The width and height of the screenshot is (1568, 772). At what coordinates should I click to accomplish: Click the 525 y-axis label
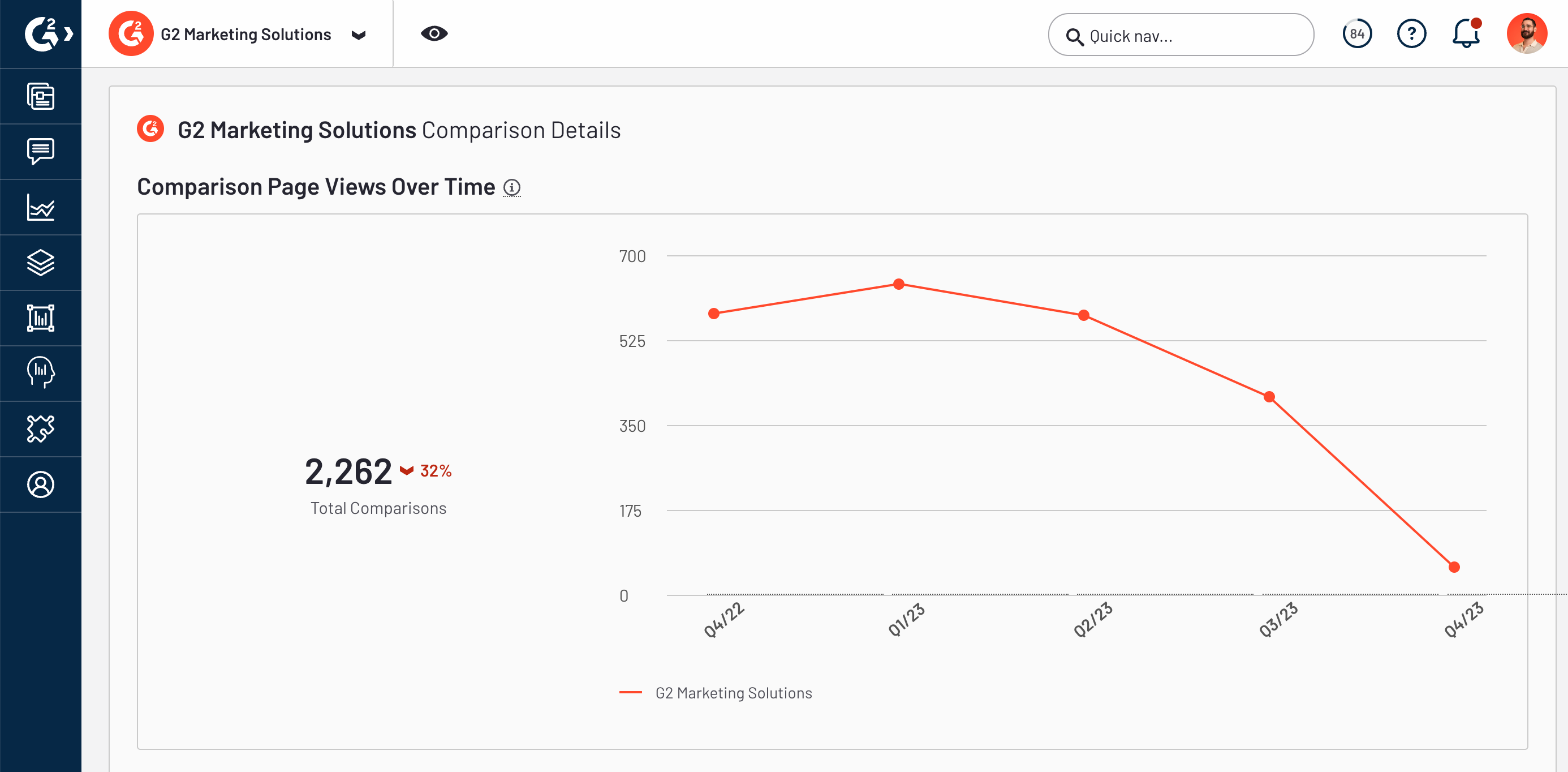pyautogui.click(x=632, y=341)
